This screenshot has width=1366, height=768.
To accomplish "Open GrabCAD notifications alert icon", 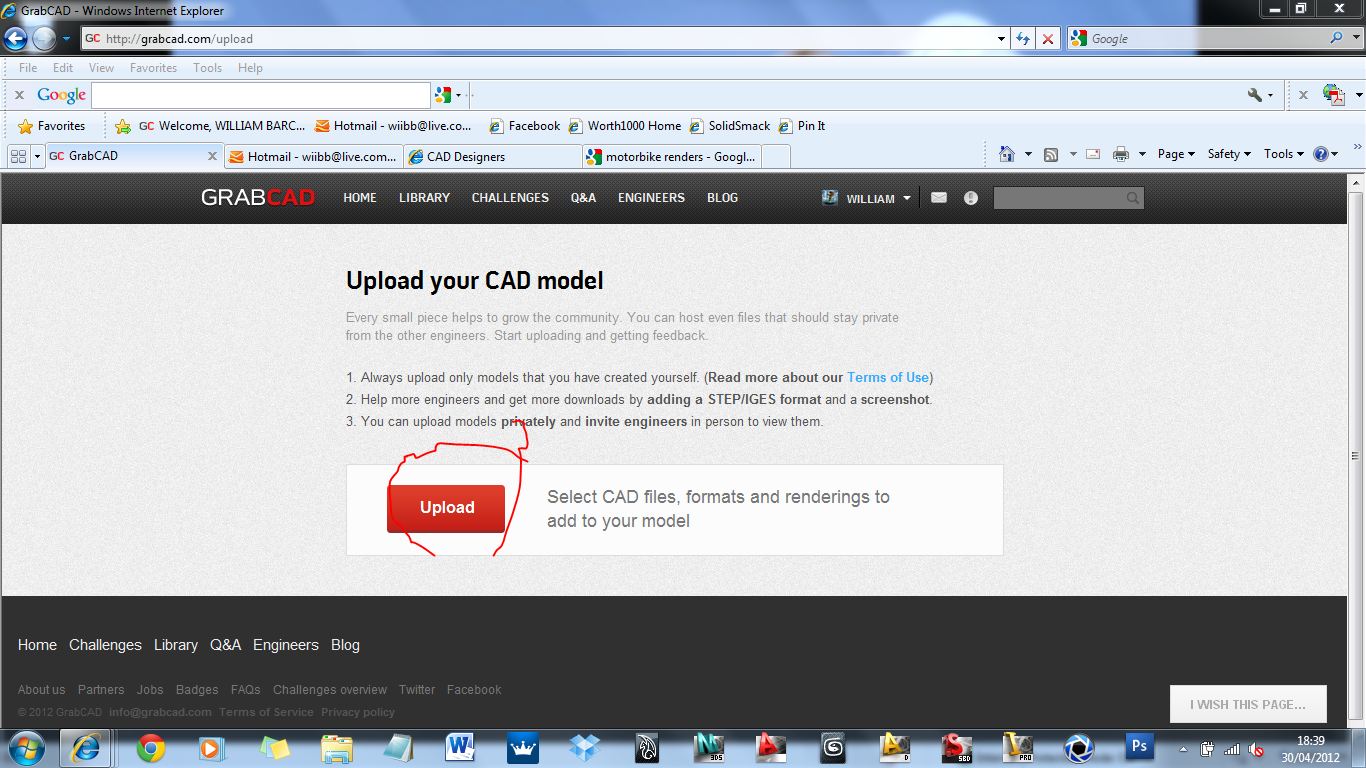I will 970,198.
